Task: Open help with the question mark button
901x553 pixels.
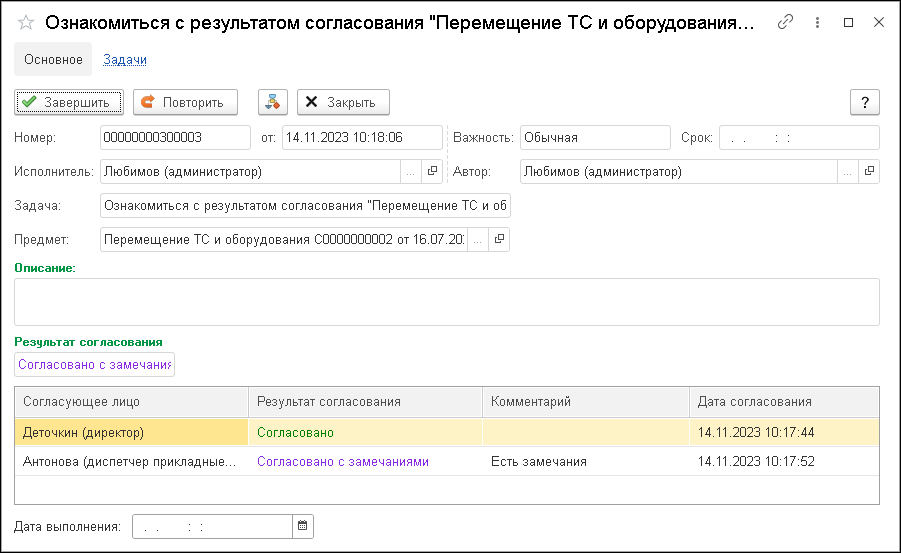Action: [x=865, y=102]
